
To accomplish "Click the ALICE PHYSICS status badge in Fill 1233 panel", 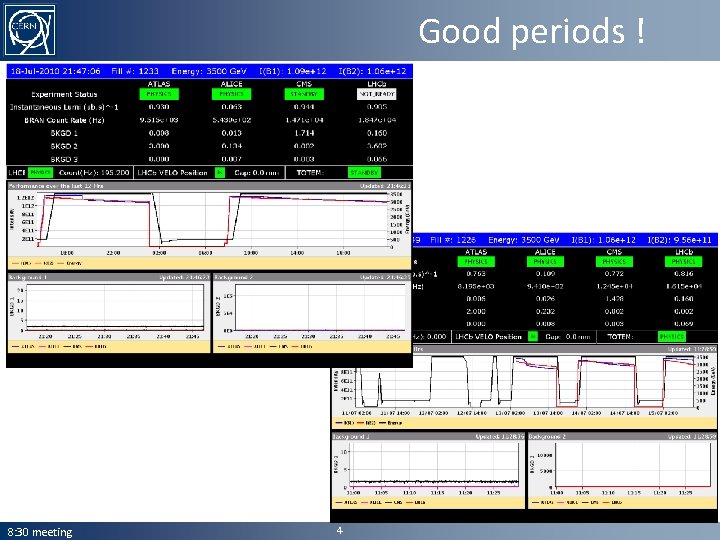I will point(231,94).
